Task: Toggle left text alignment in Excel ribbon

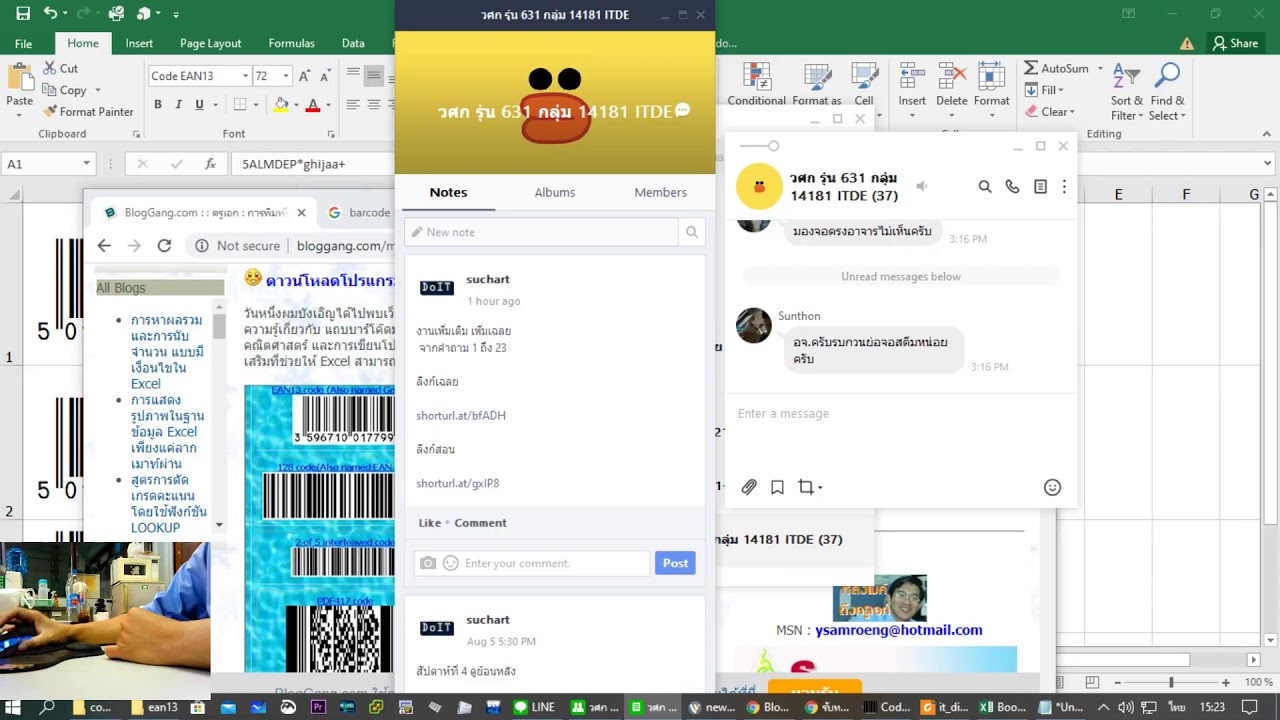Action: (x=353, y=104)
